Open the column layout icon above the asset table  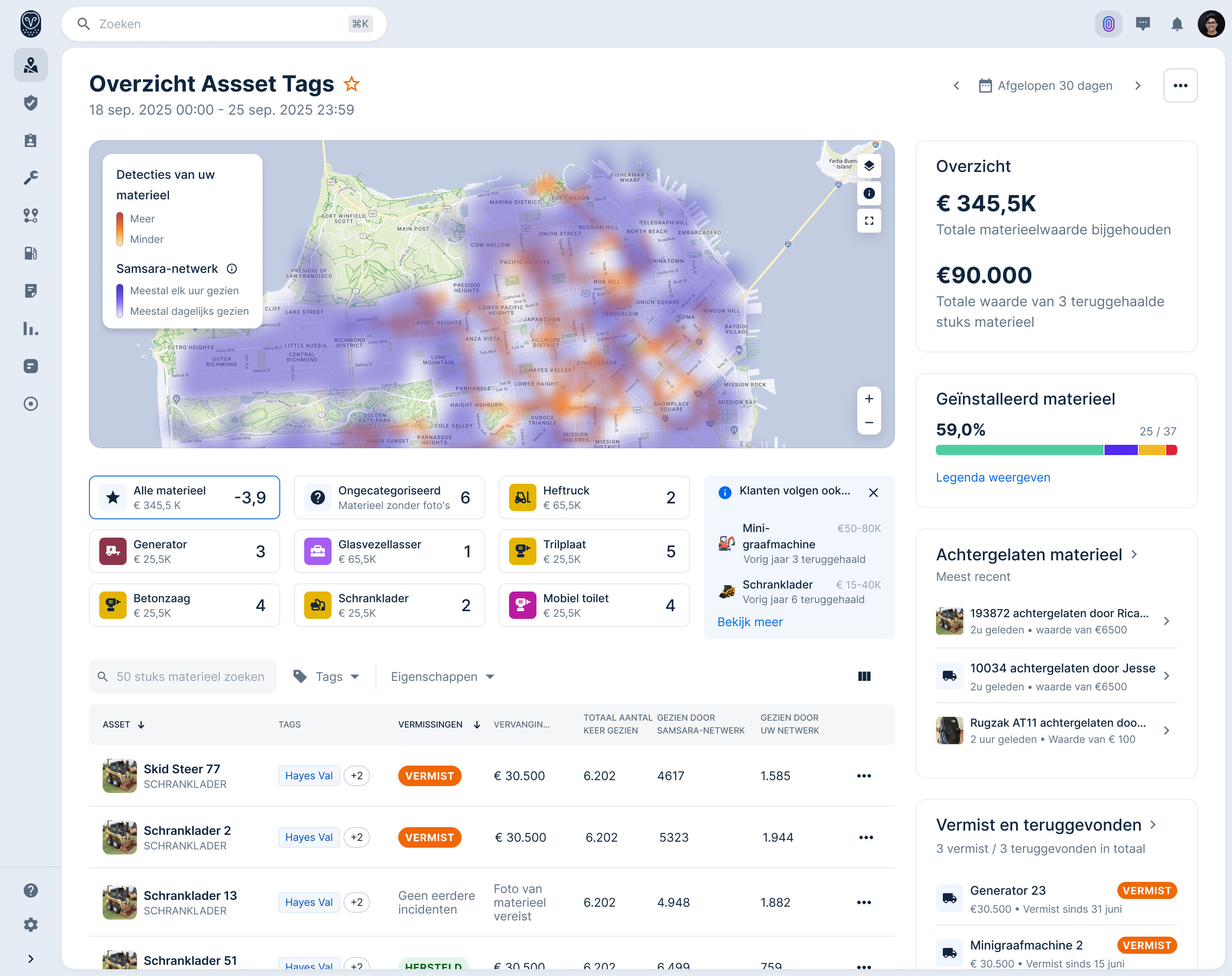point(864,677)
